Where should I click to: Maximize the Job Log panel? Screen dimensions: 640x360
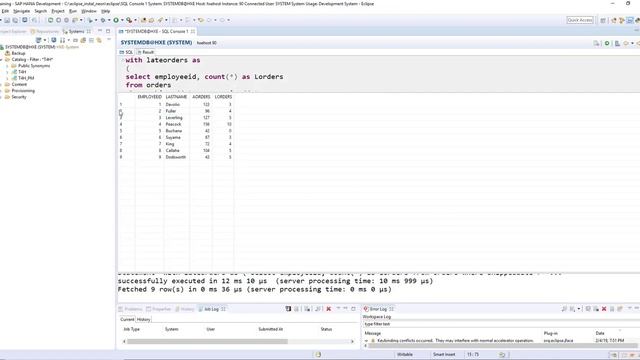[353, 309]
